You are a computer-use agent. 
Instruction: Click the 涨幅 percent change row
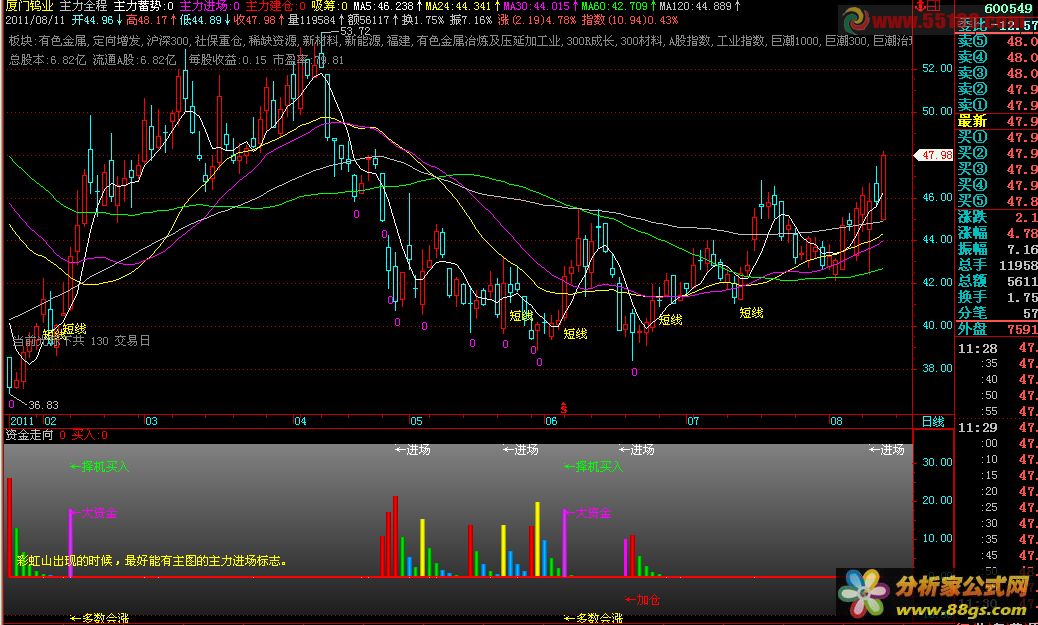(997, 233)
